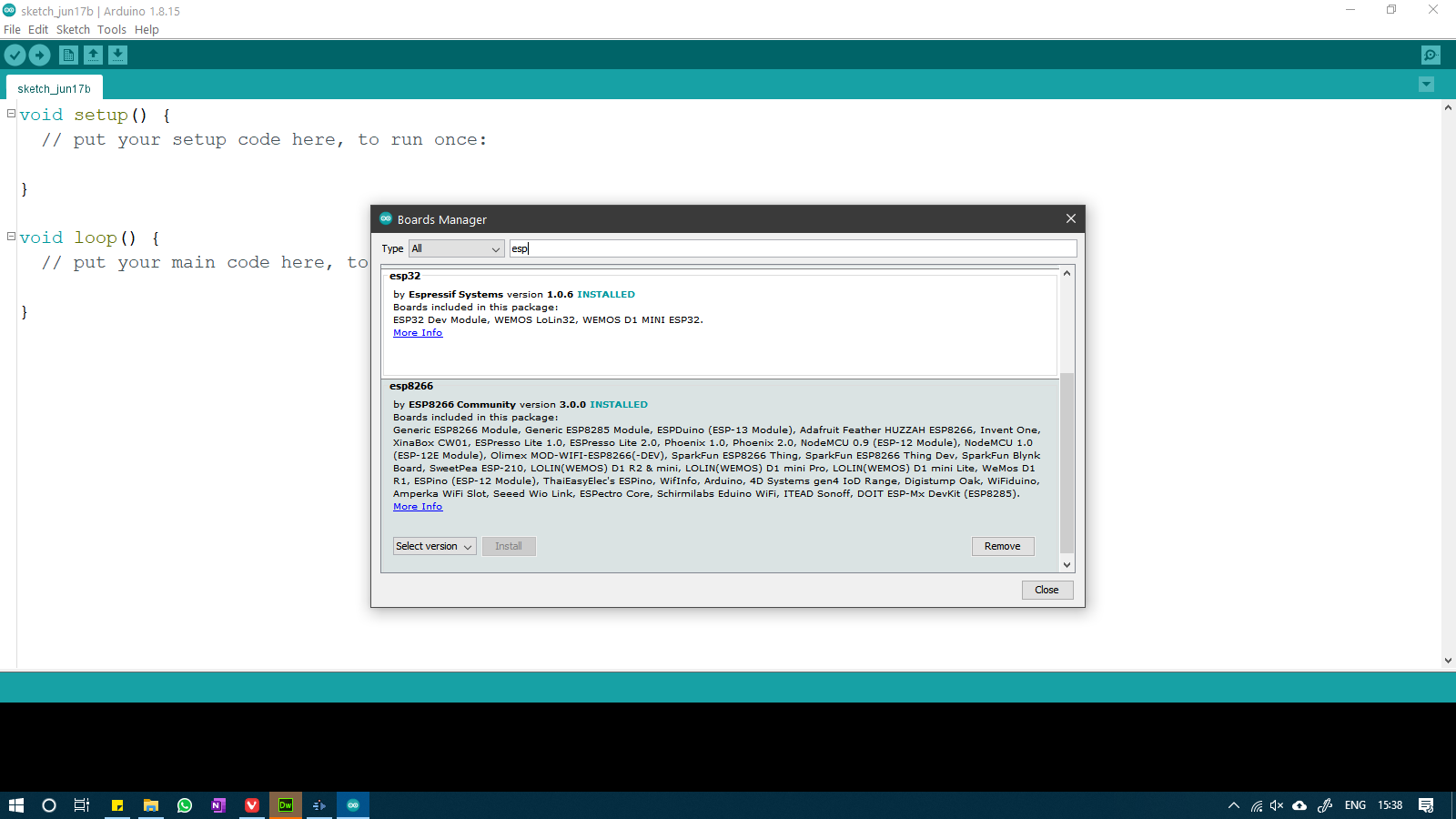Click the editor scroll down arrow
Screen dimensions: 1456x819
(1448, 661)
